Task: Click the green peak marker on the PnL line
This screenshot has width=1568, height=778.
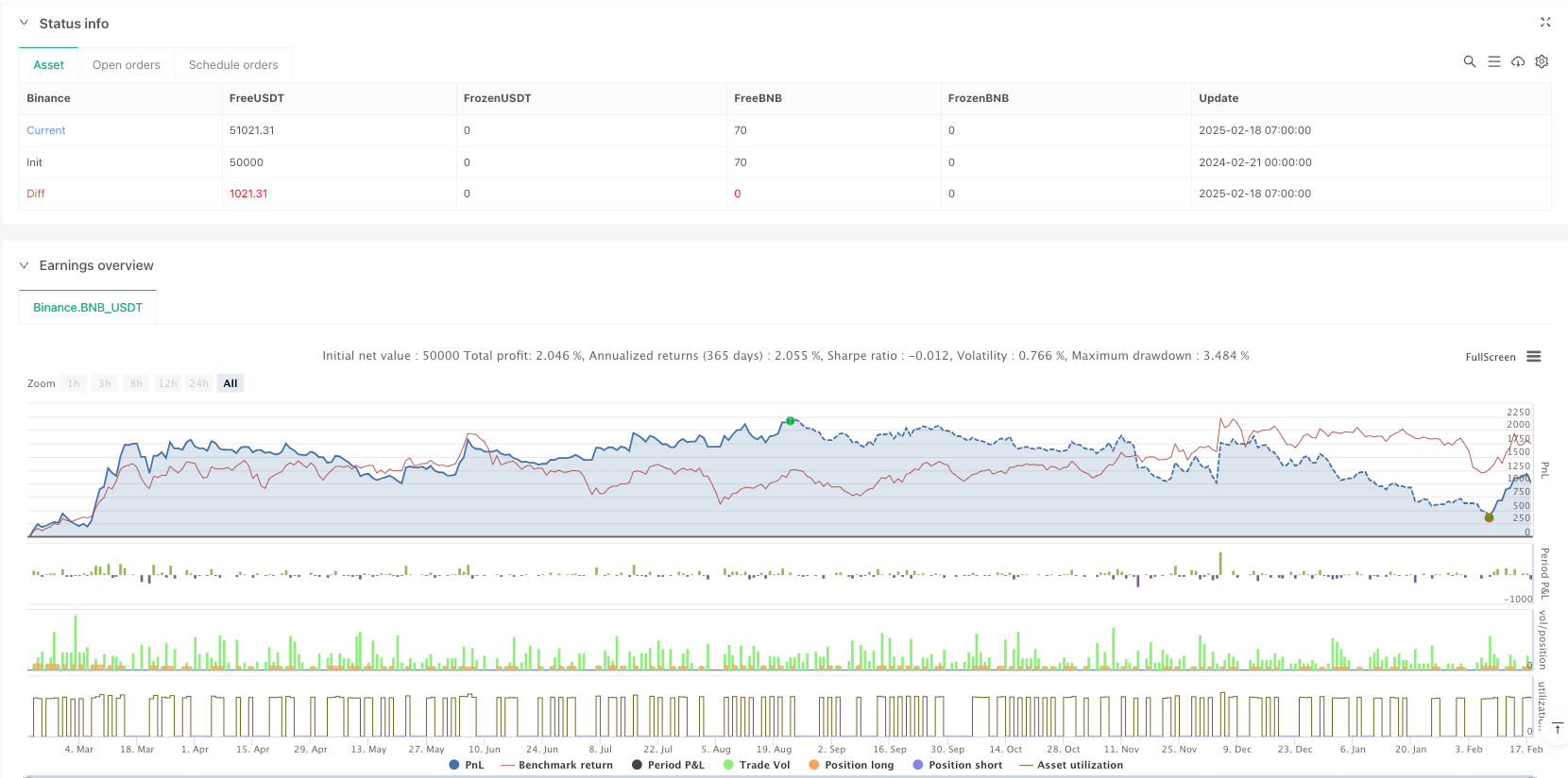Action: (x=791, y=421)
